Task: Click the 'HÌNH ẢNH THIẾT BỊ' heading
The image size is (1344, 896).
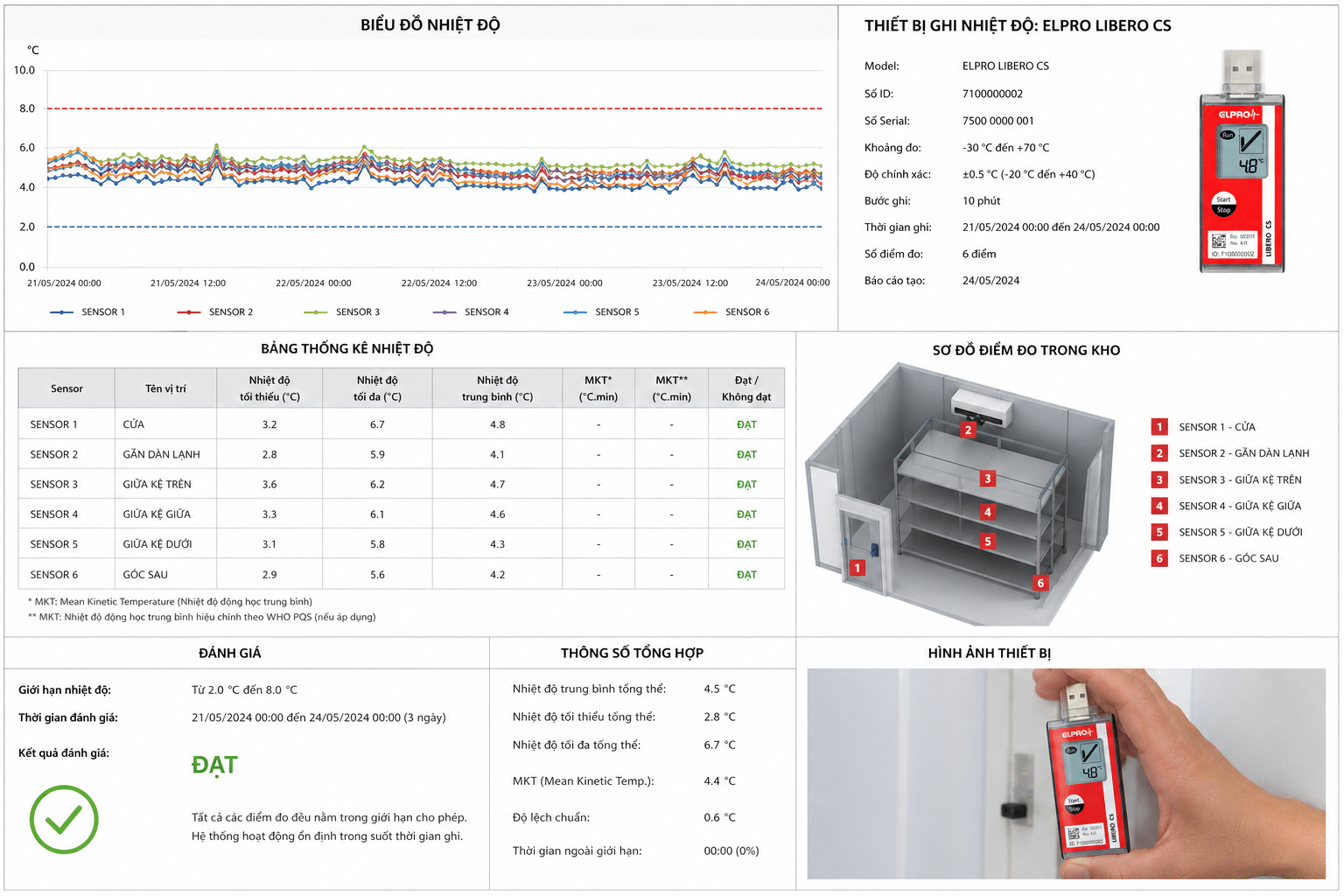Action: click(x=990, y=653)
